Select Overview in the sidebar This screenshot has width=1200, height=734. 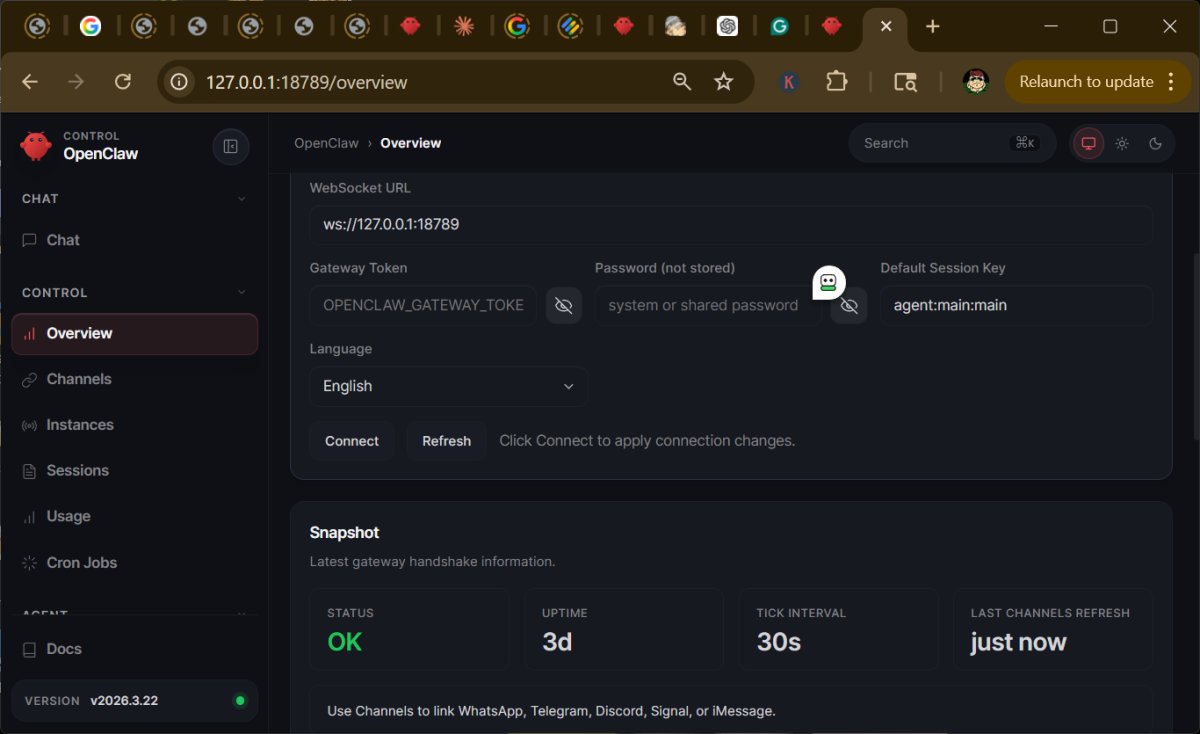(x=134, y=334)
